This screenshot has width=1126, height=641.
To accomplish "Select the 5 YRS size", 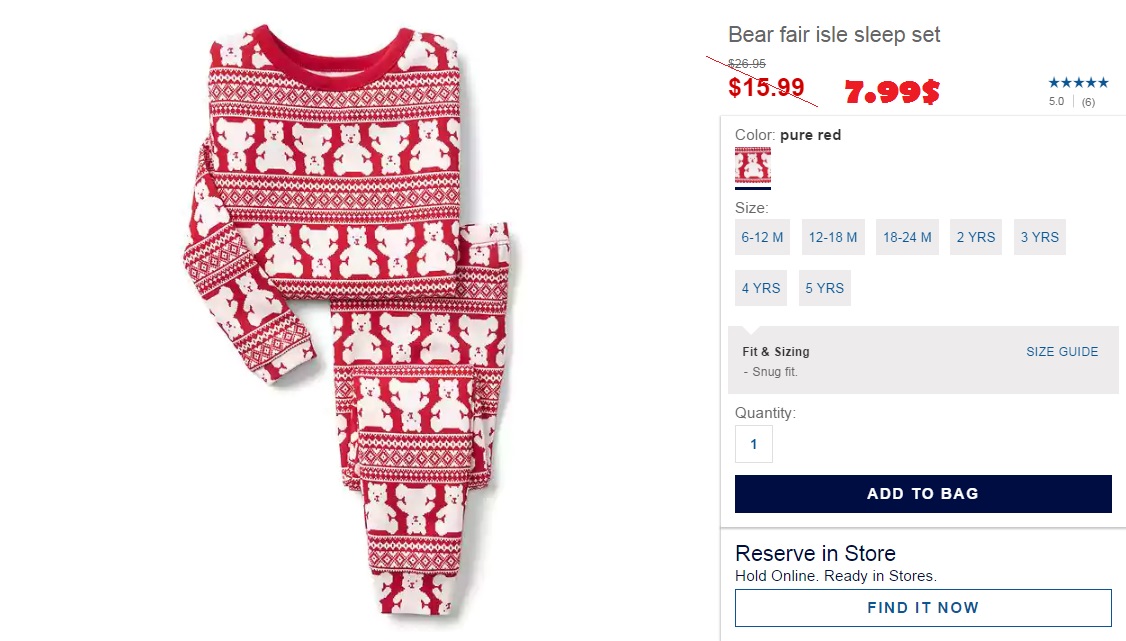I will (825, 288).
